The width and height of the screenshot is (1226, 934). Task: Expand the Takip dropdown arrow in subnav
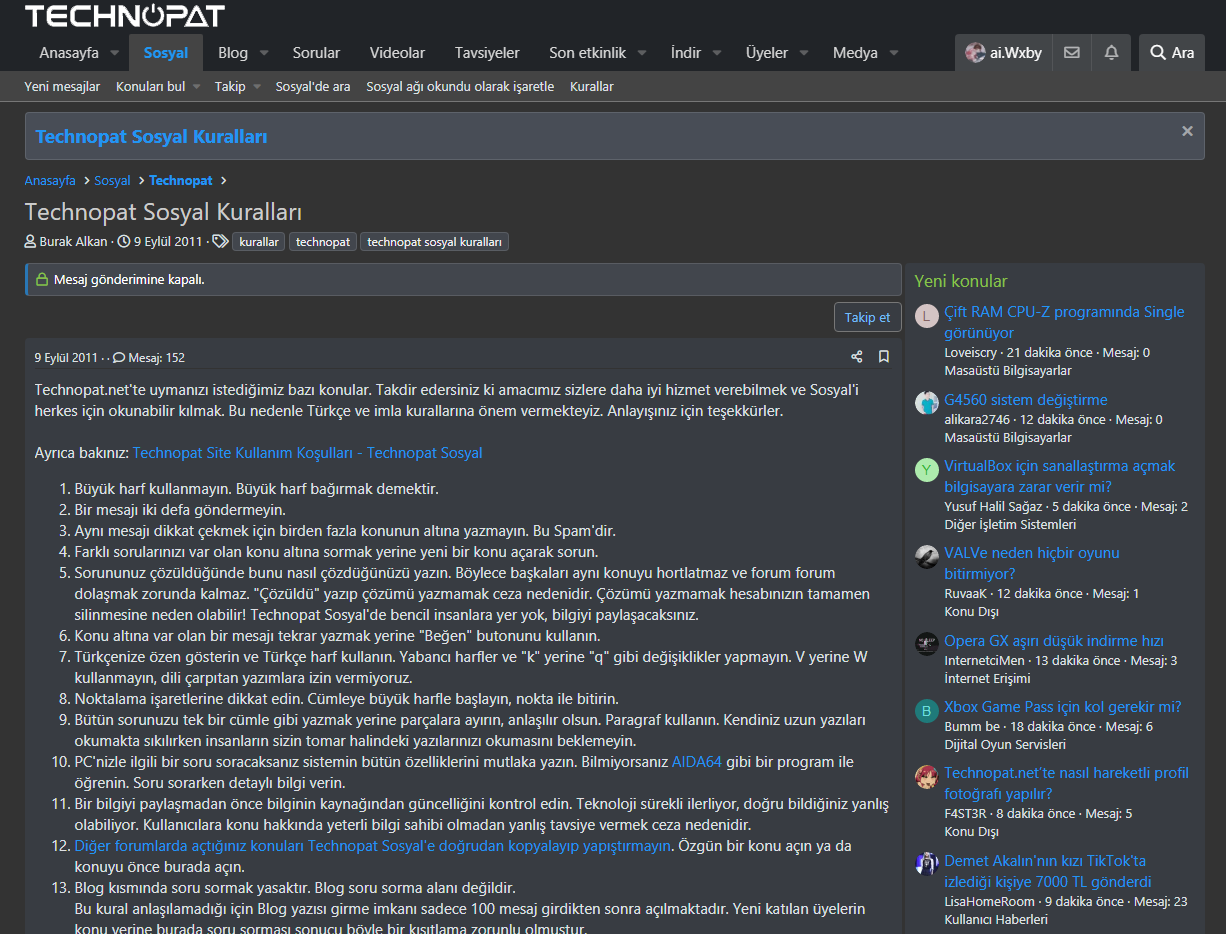coord(256,87)
